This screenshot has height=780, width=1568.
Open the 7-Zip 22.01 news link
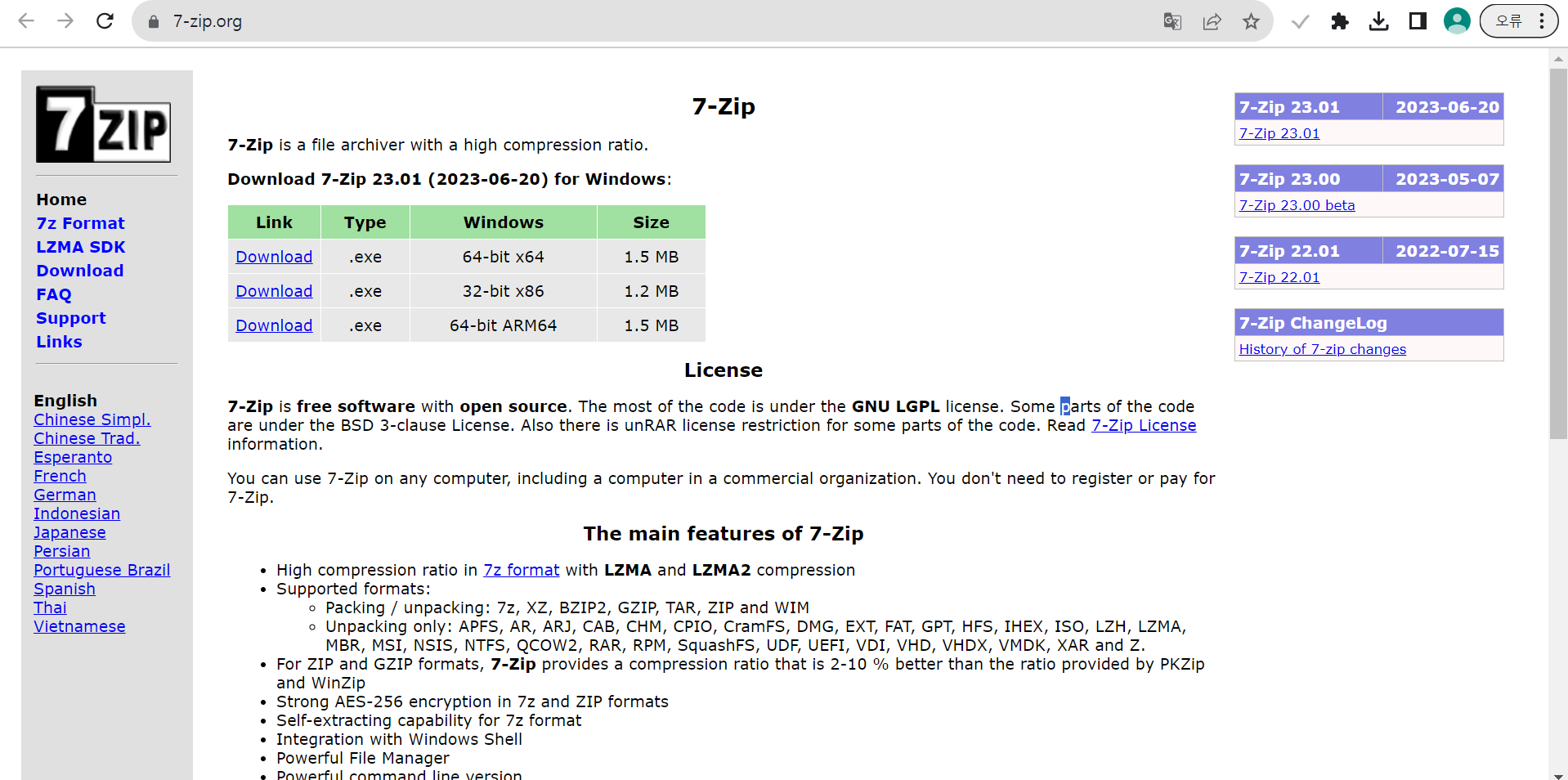coord(1279,277)
